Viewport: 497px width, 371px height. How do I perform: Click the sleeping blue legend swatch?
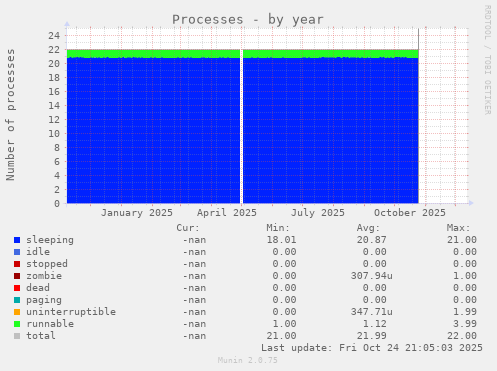coord(17,240)
